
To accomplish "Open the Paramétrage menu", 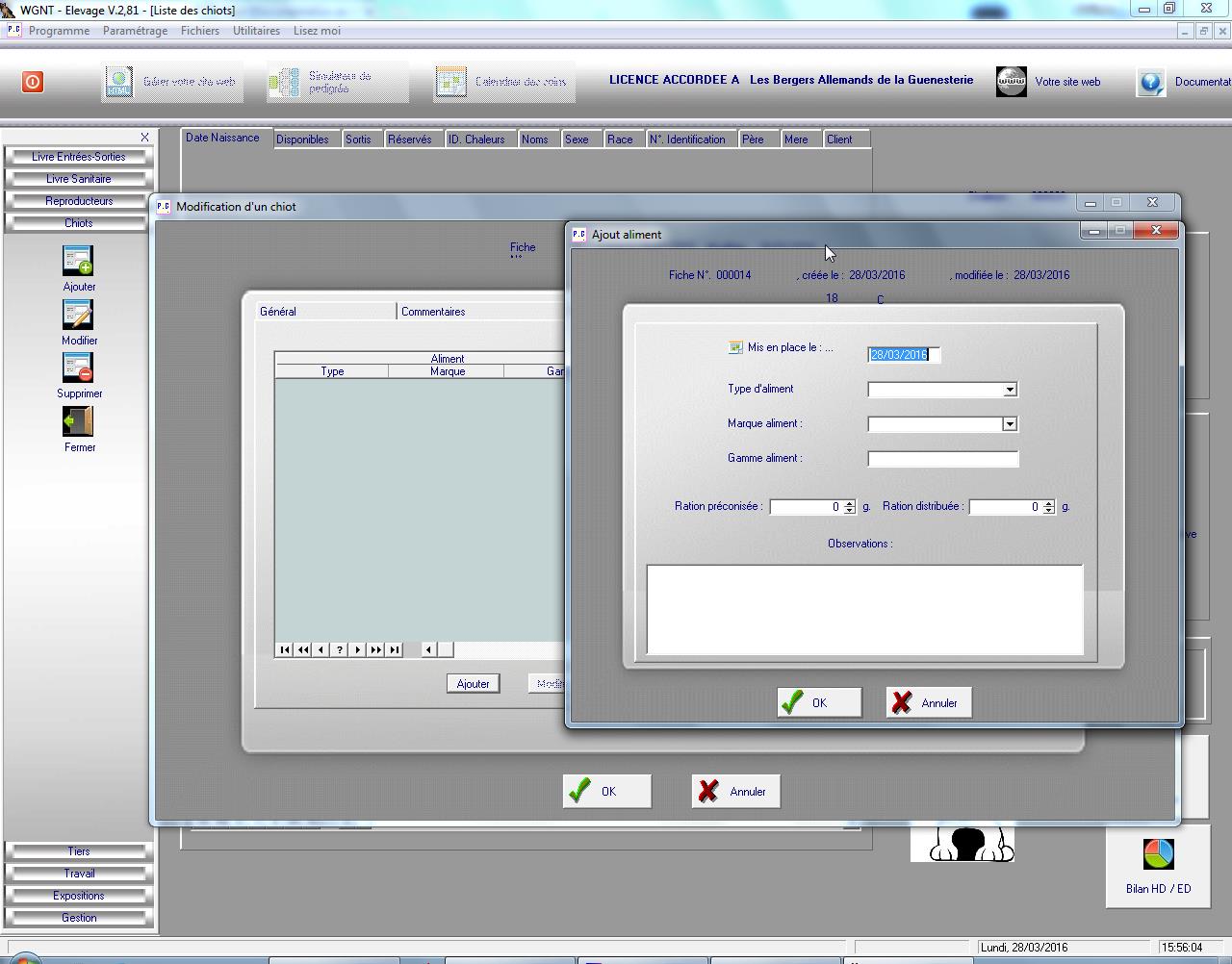I will tap(135, 31).
